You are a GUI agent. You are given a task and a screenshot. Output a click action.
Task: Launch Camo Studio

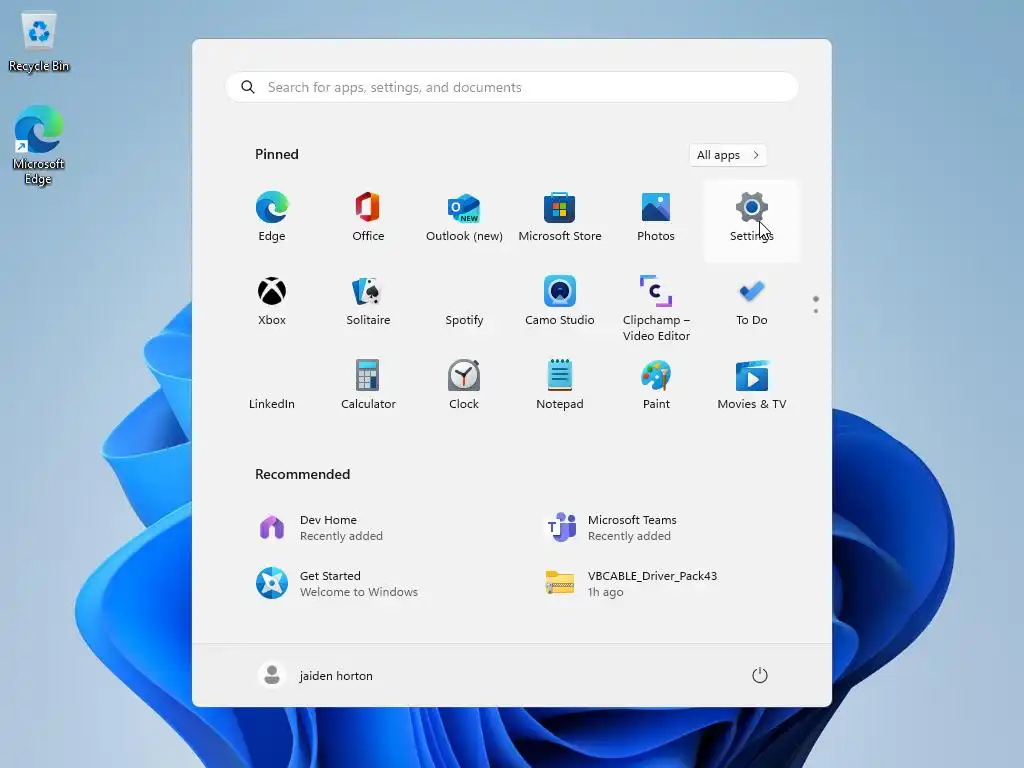pyautogui.click(x=560, y=302)
